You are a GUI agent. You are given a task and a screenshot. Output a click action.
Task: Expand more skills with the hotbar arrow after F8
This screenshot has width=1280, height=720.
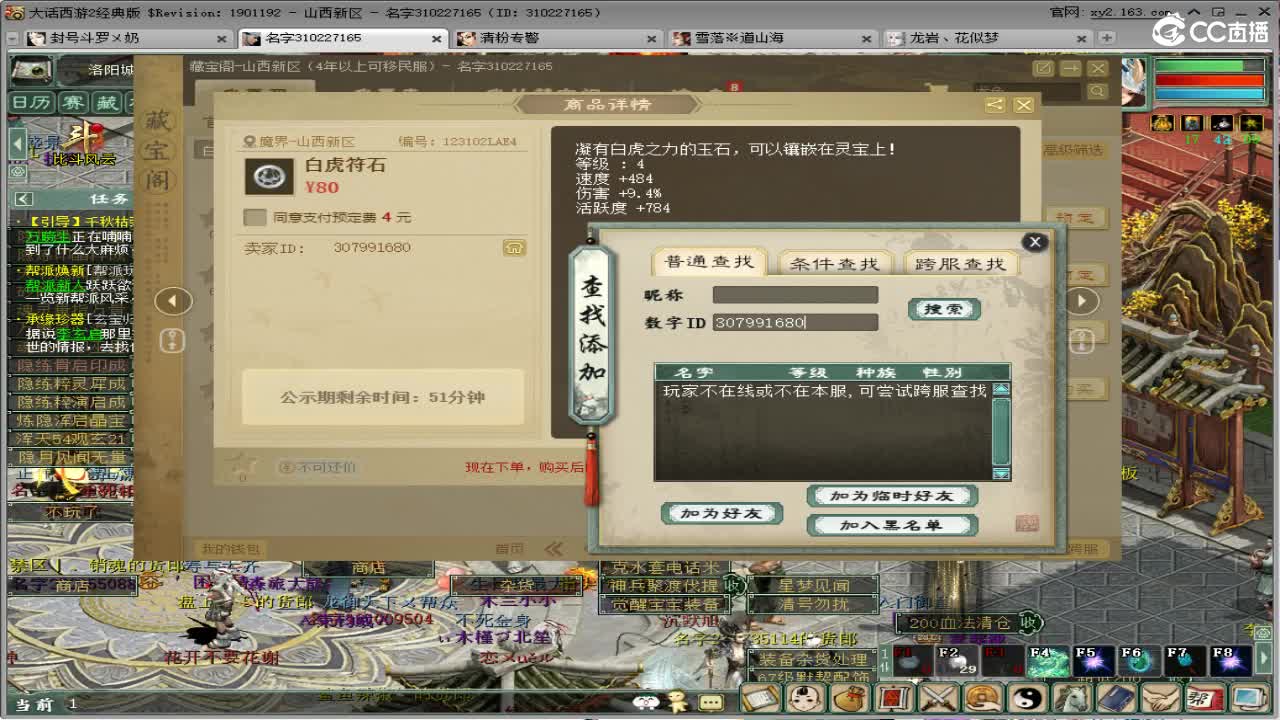1264,659
